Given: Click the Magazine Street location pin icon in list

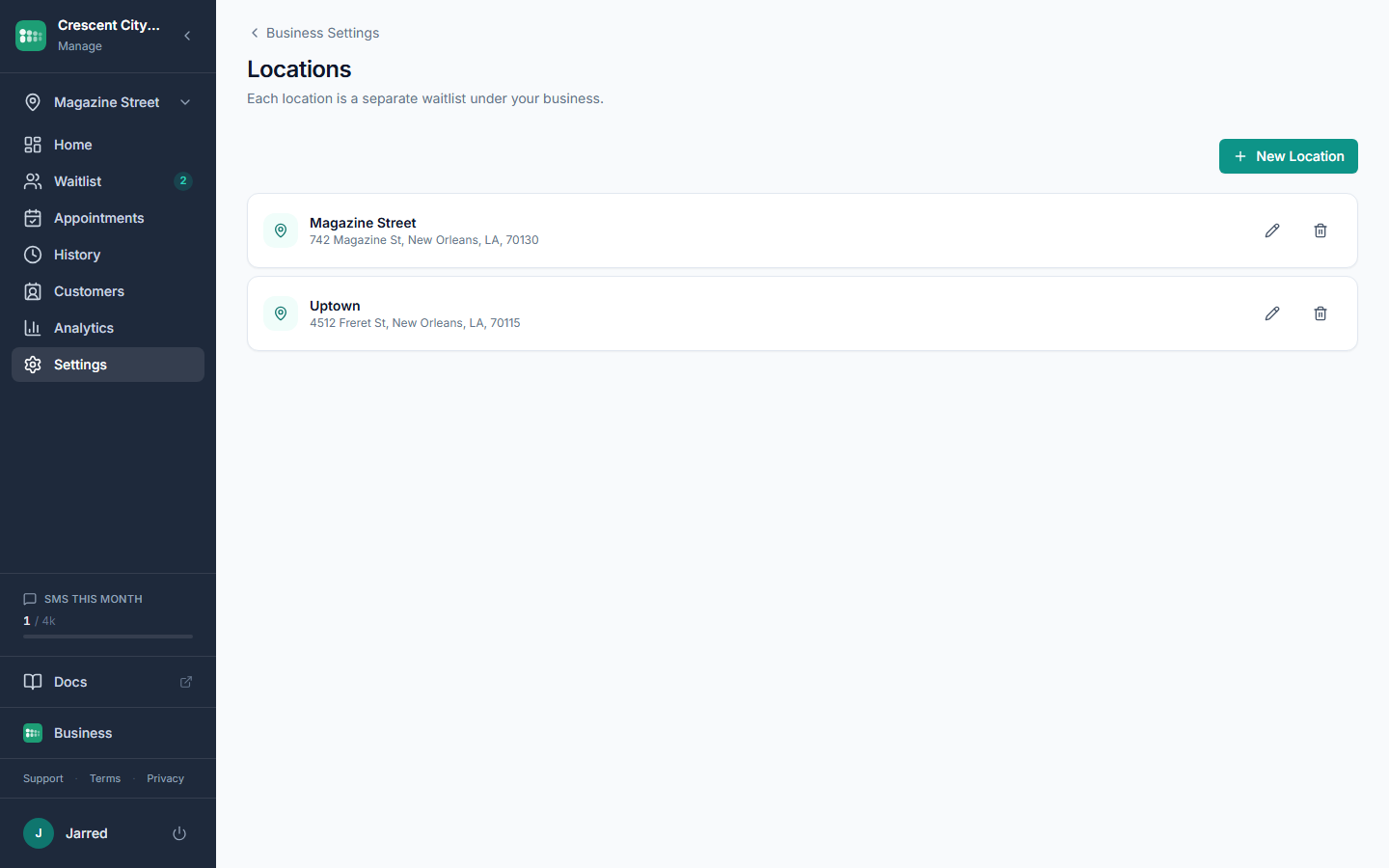Looking at the screenshot, I should pyautogui.click(x=281, y=231).
